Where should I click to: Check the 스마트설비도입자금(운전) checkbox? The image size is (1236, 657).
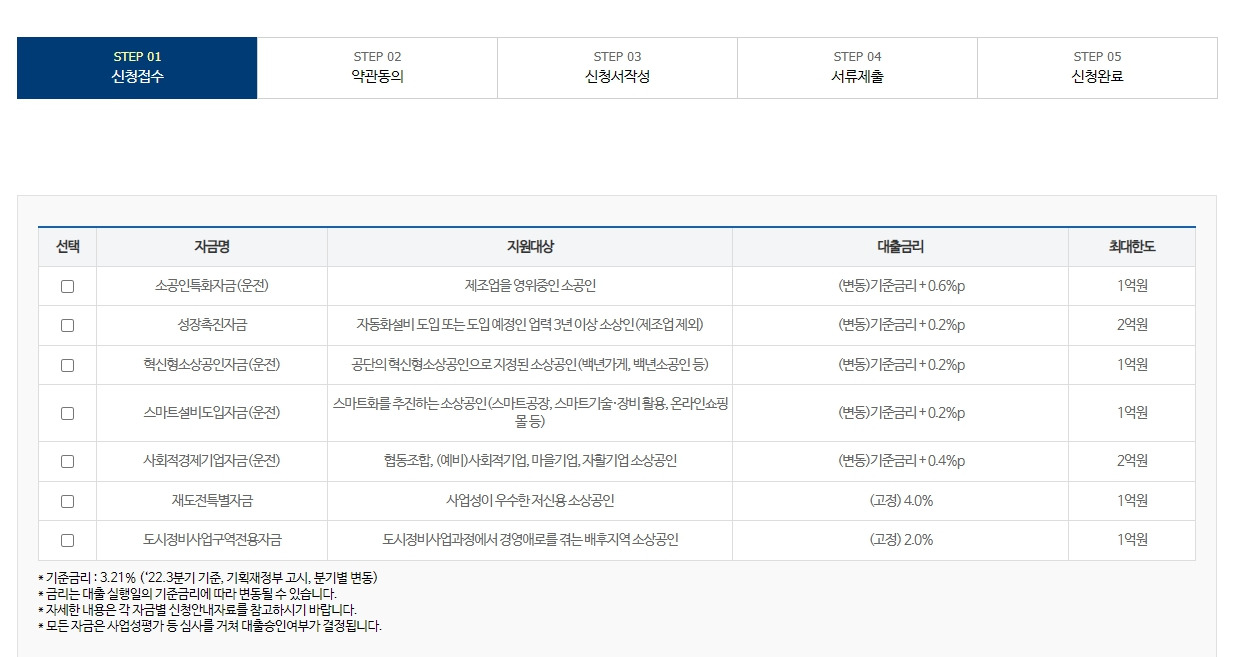[x=67, y=413]
